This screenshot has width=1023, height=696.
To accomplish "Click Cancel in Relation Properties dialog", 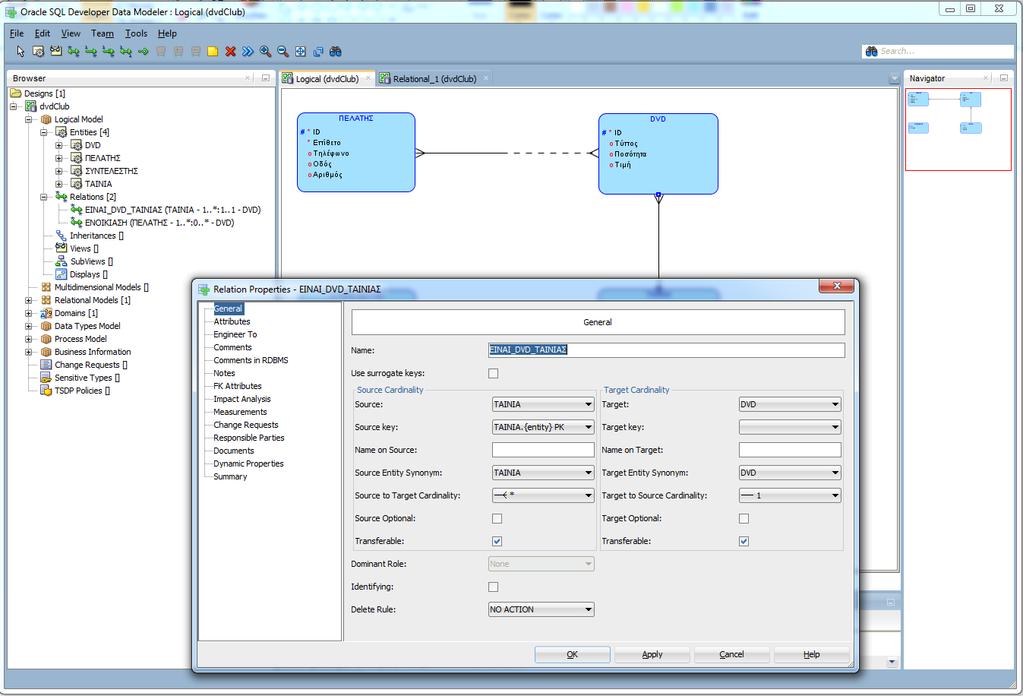I will 731,654.
